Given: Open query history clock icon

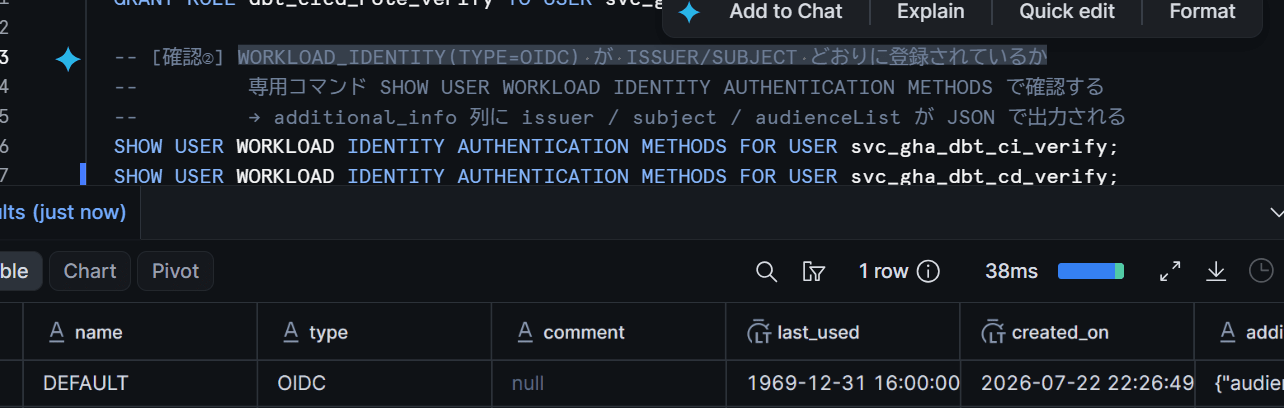Looking at the screenshot, I should pos(1262,271).
